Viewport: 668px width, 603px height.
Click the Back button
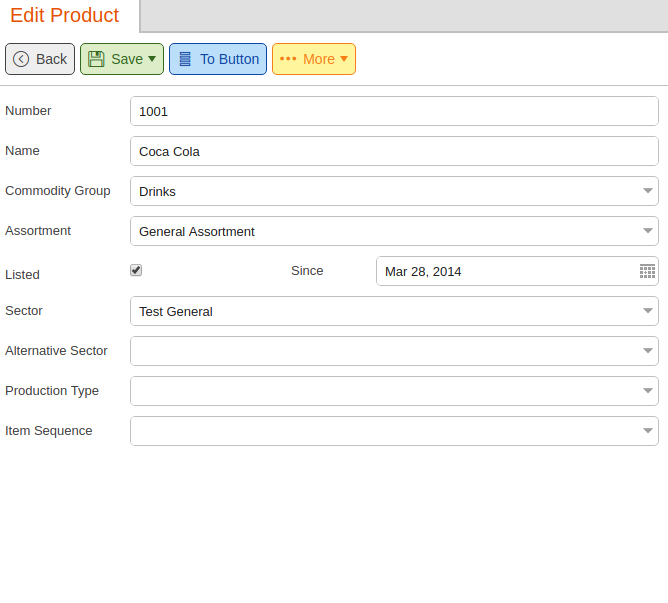(40, 59)
